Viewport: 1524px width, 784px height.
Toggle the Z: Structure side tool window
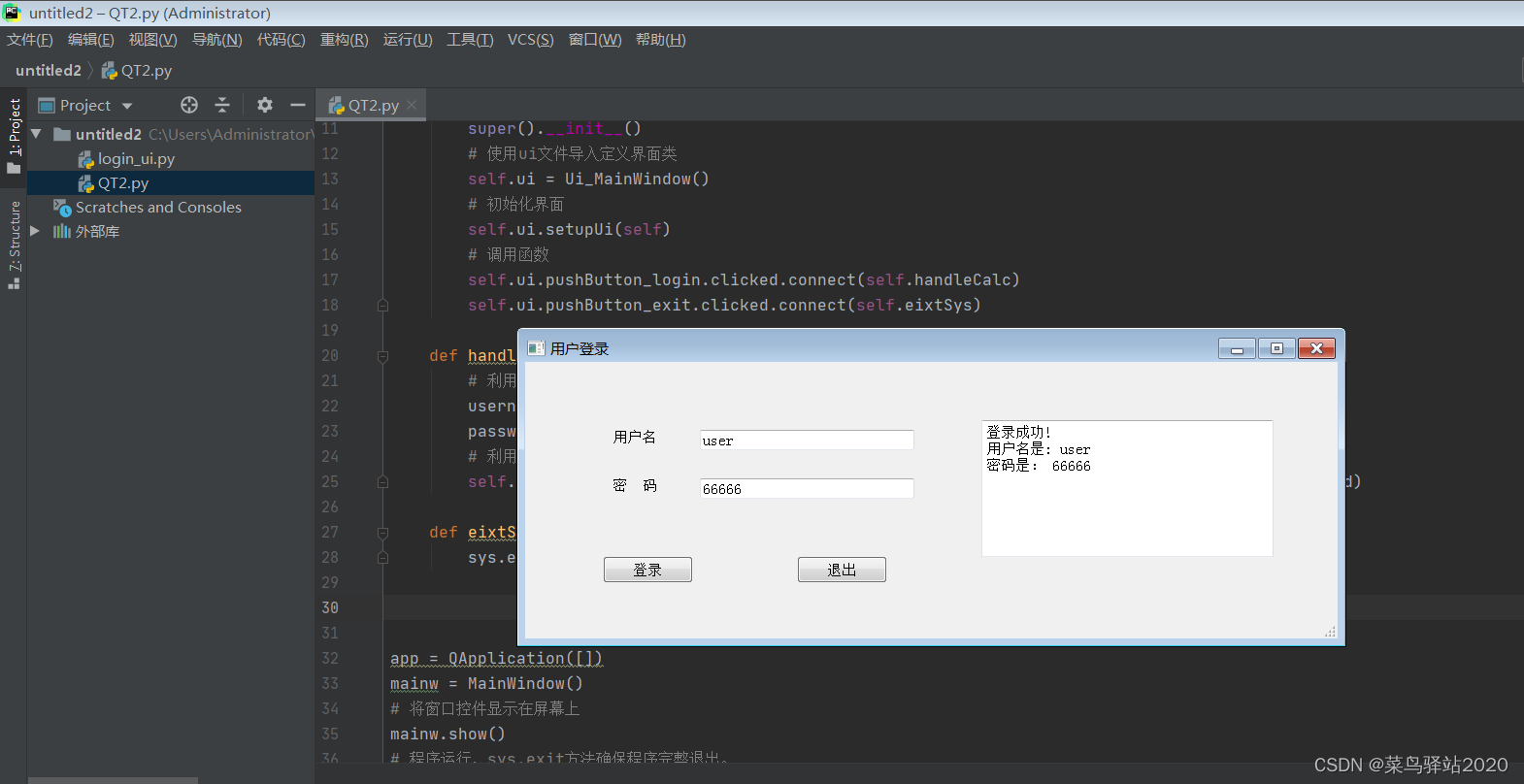14,245
